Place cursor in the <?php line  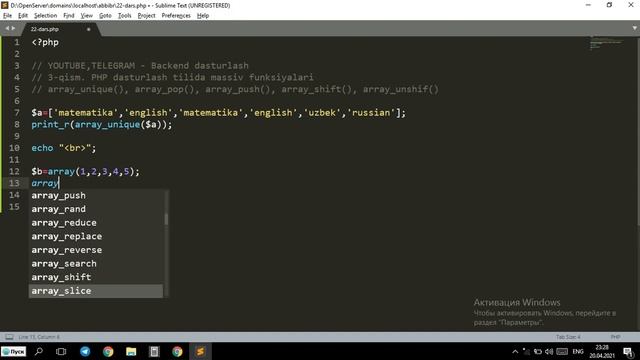pos(45,42)
